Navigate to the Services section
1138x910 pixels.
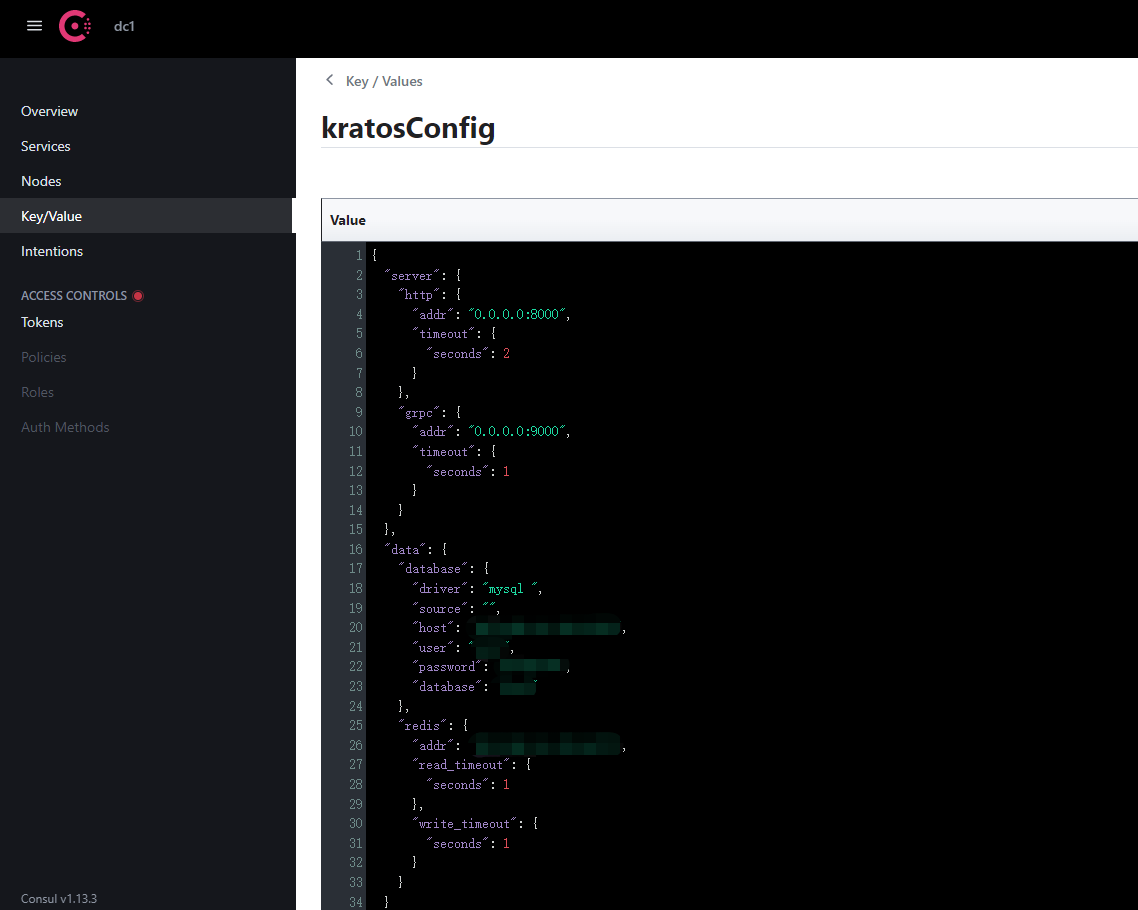pos(45,146)
